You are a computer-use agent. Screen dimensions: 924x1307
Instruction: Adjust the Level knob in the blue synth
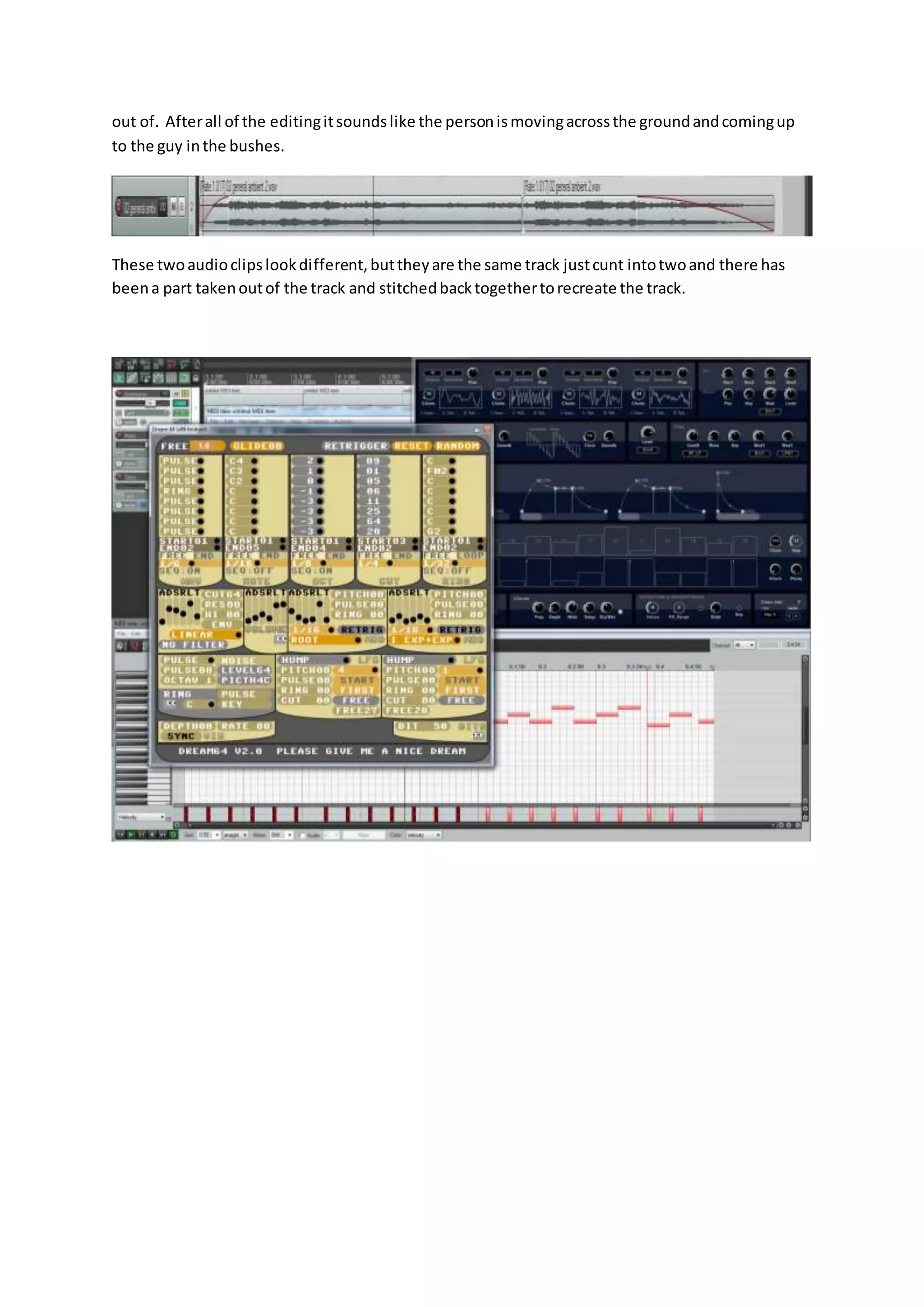[647, 433]
